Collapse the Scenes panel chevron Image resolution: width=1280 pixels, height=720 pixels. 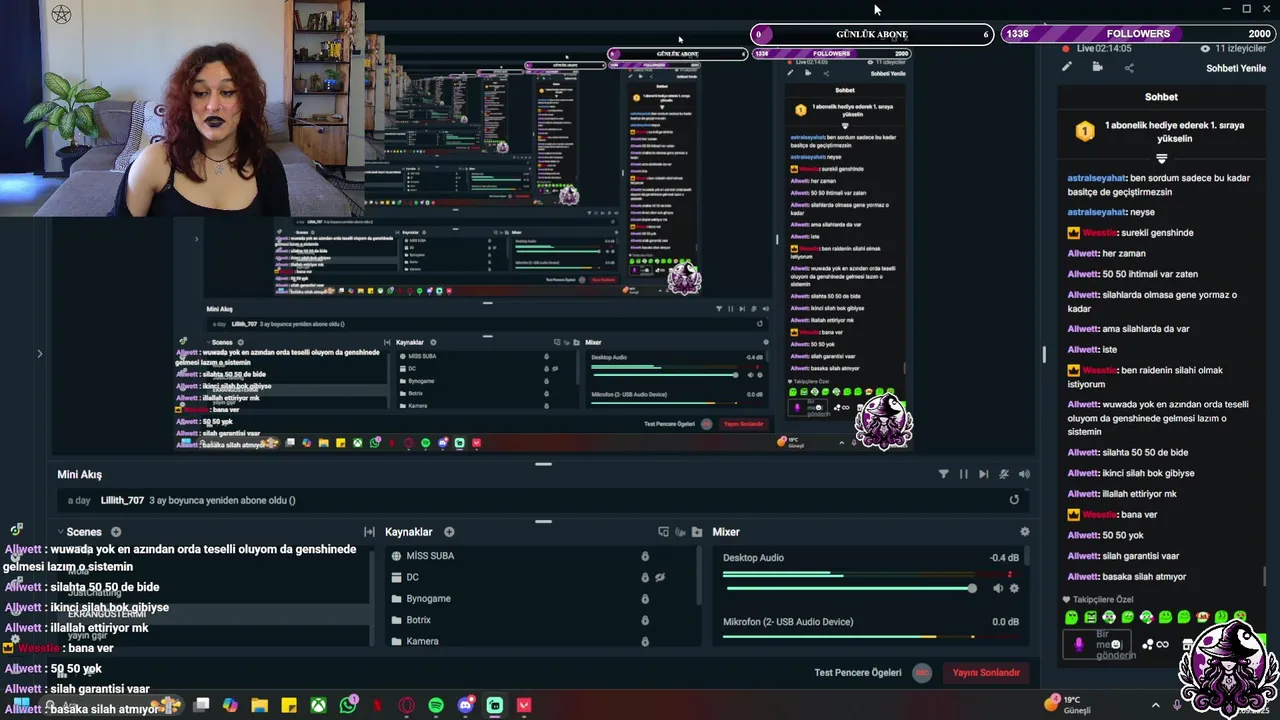60,532
